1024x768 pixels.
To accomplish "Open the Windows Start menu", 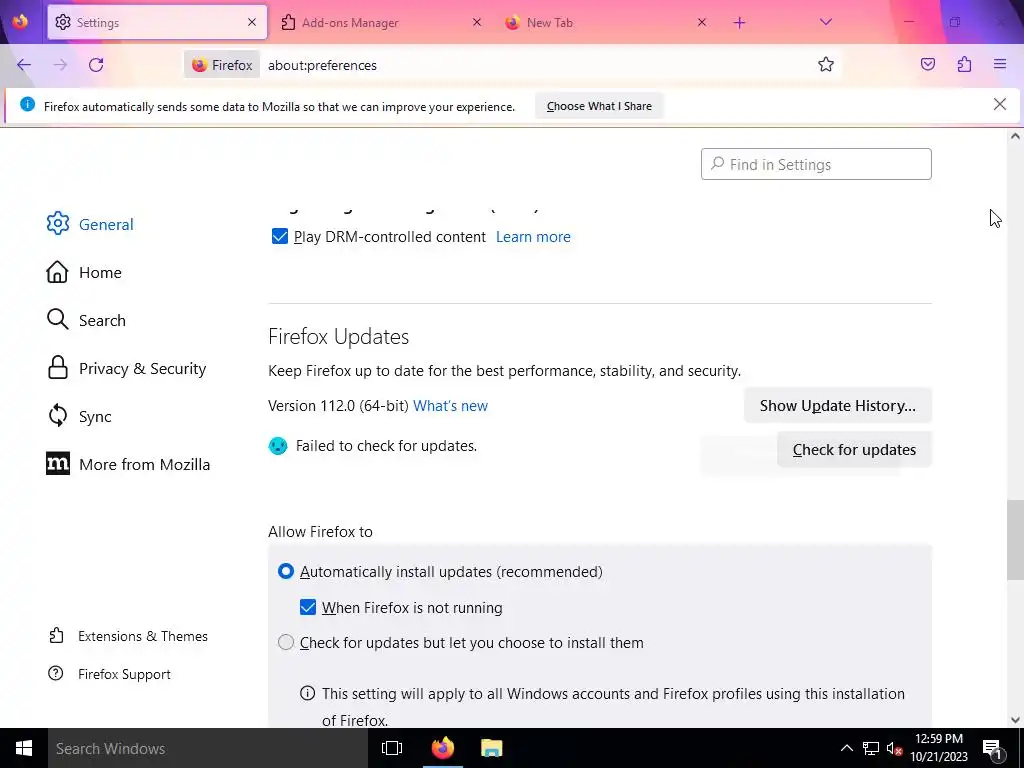I will [x=24, y=748].
